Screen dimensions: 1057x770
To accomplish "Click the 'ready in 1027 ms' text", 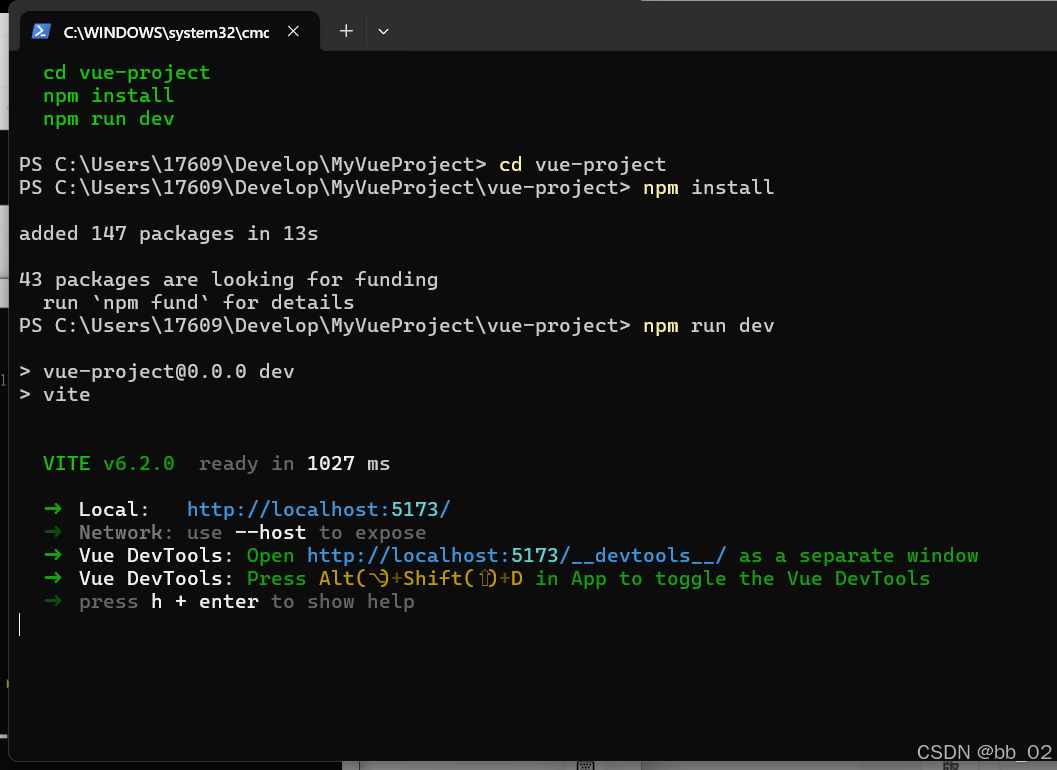I will coord(294,463).
